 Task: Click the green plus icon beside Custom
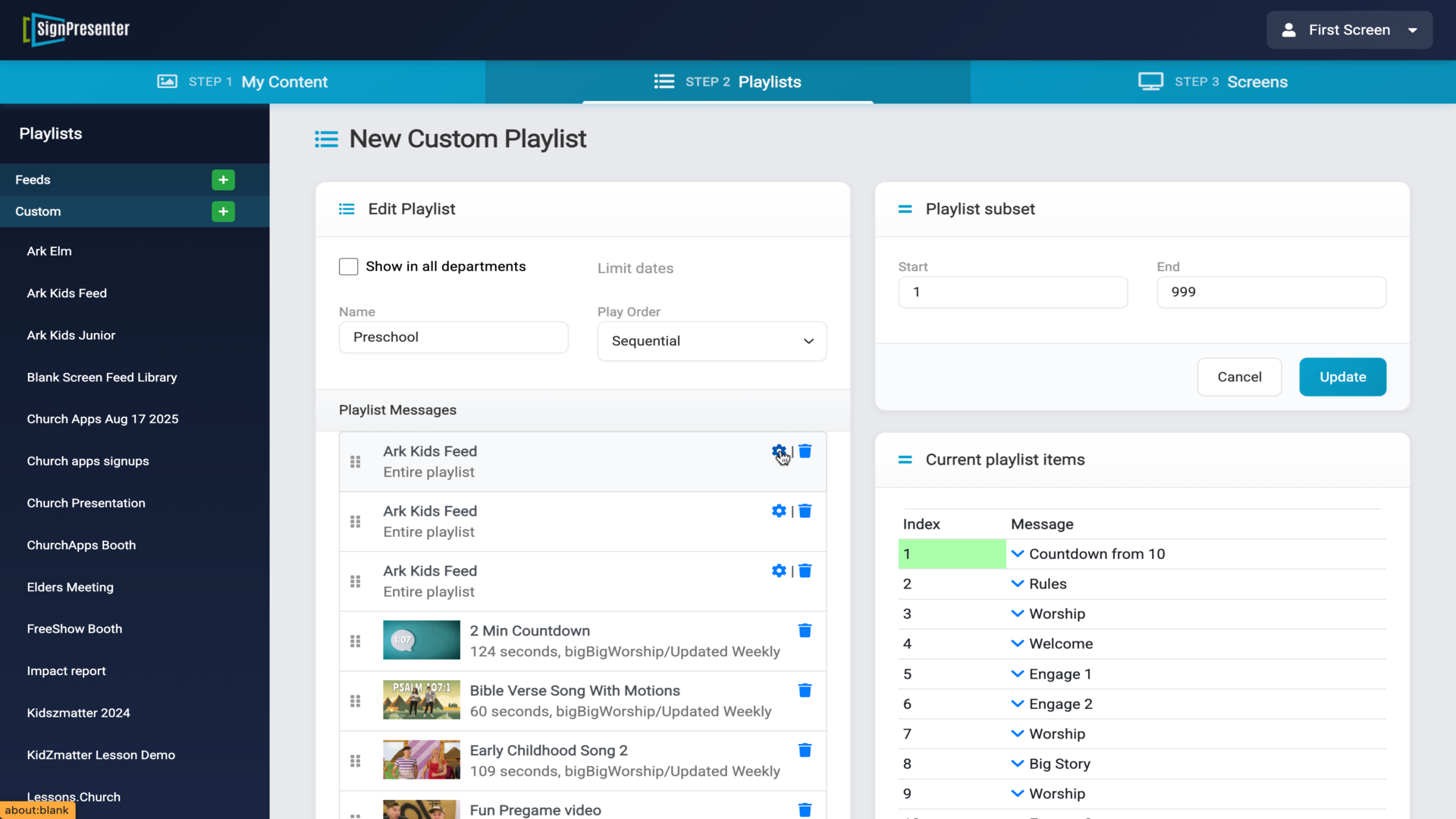pyautogui.click(x=223, y=212)
